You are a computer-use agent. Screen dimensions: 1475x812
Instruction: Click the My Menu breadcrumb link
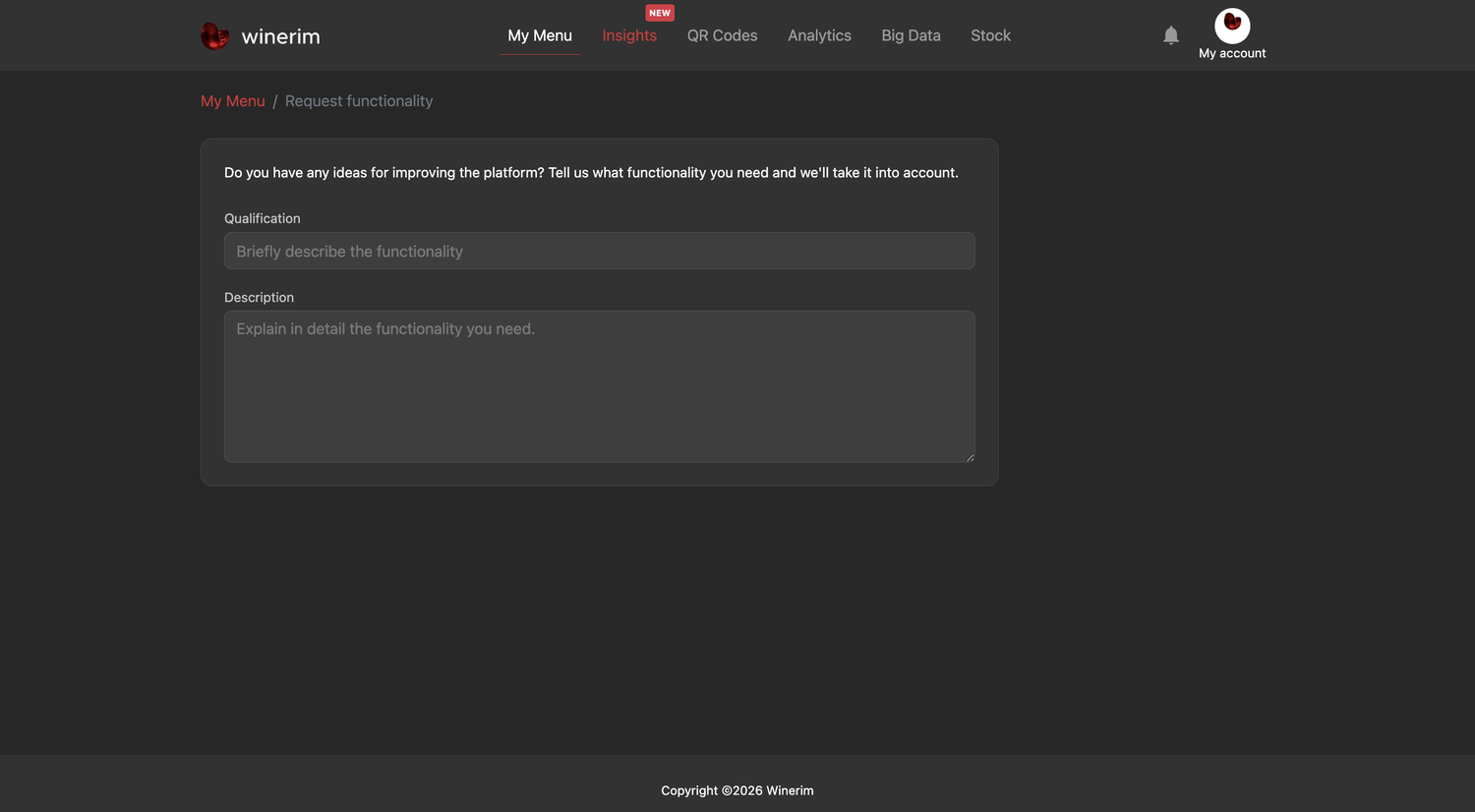click(233, 101)
